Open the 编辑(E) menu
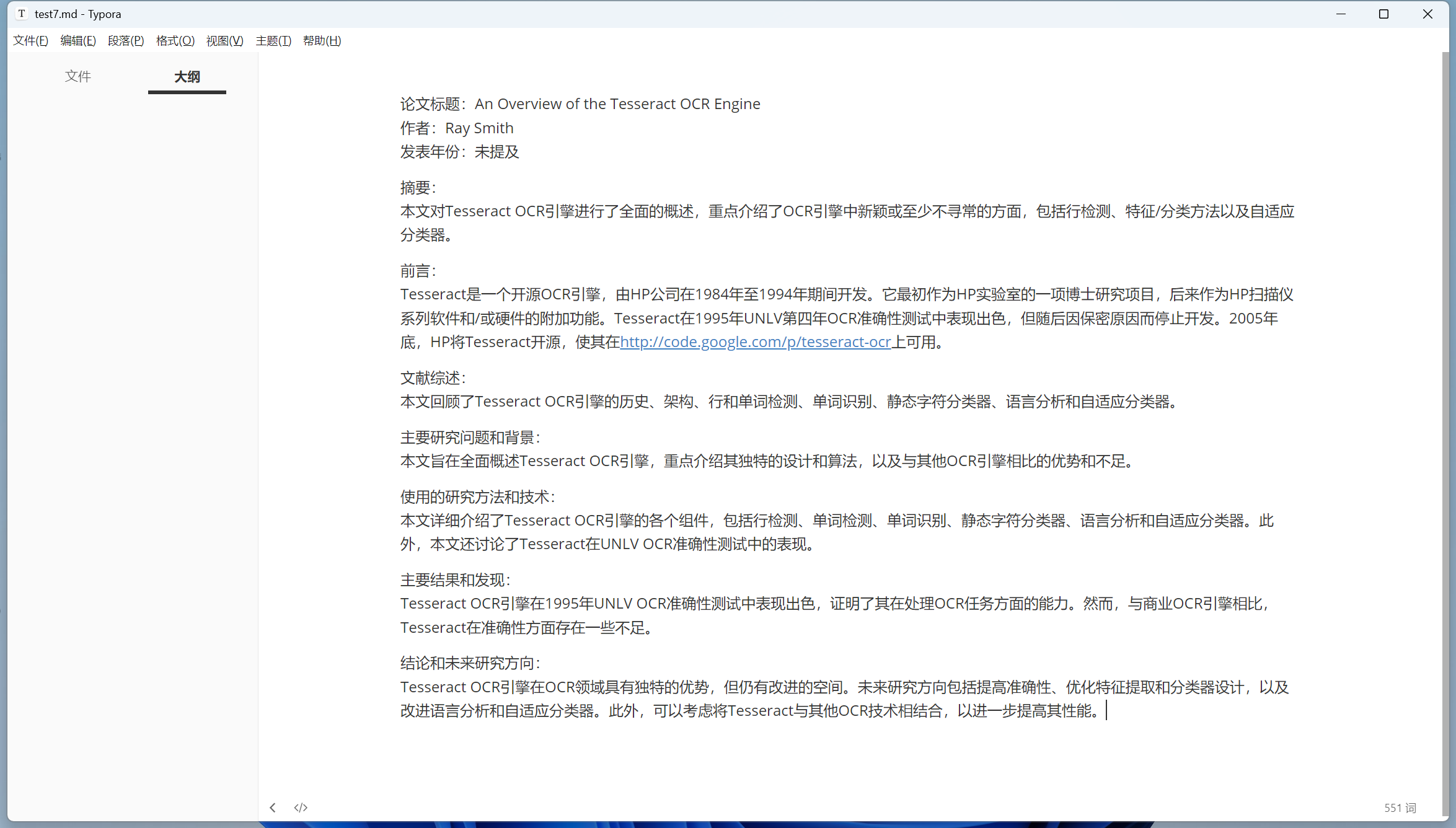Image resolution: width=1456 pixels, height=828 pixels. [78, 40]
